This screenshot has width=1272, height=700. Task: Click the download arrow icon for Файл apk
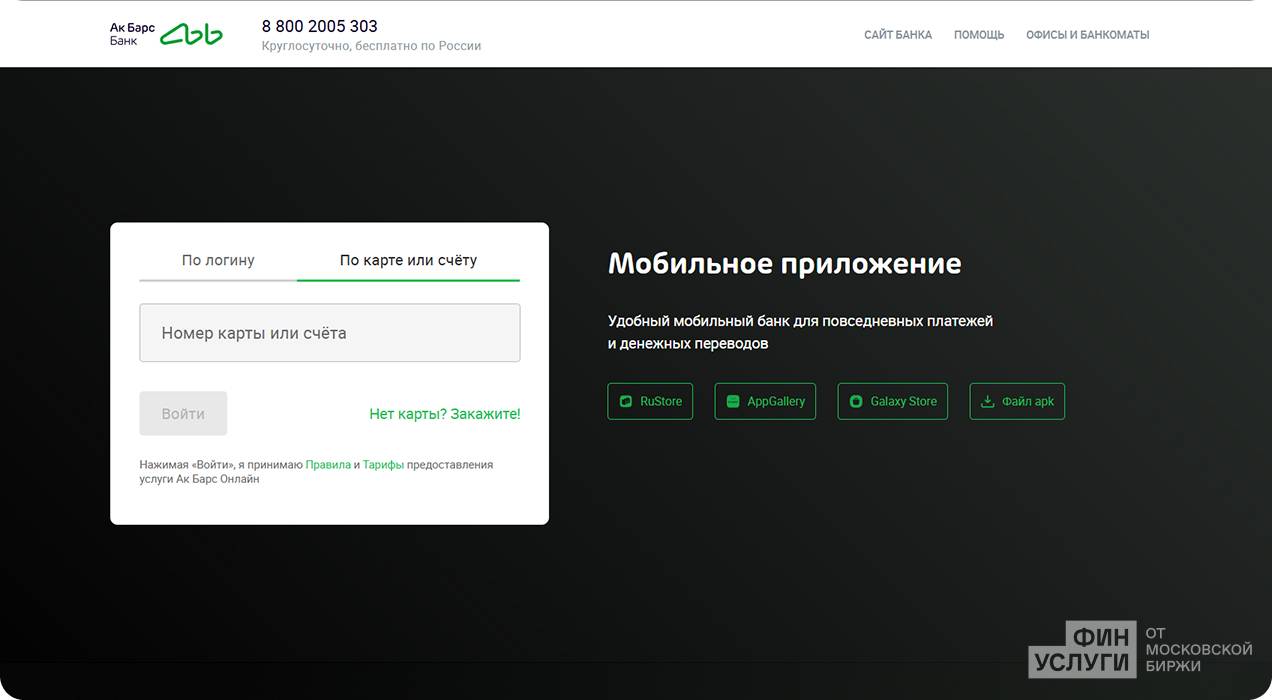coord(987,401)
